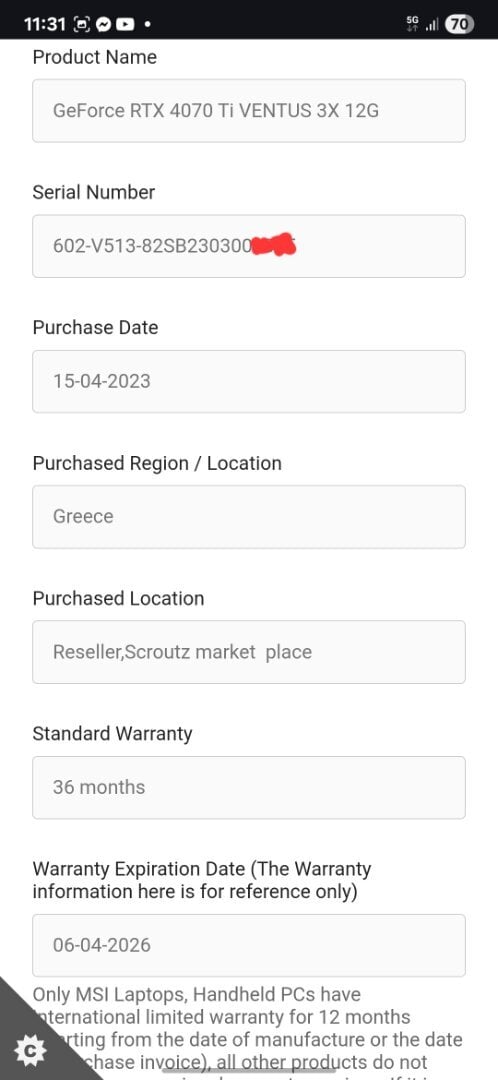The image size is (498, 1080).
Task: Tap the signal strength bars icon
Action: point(433,25)
